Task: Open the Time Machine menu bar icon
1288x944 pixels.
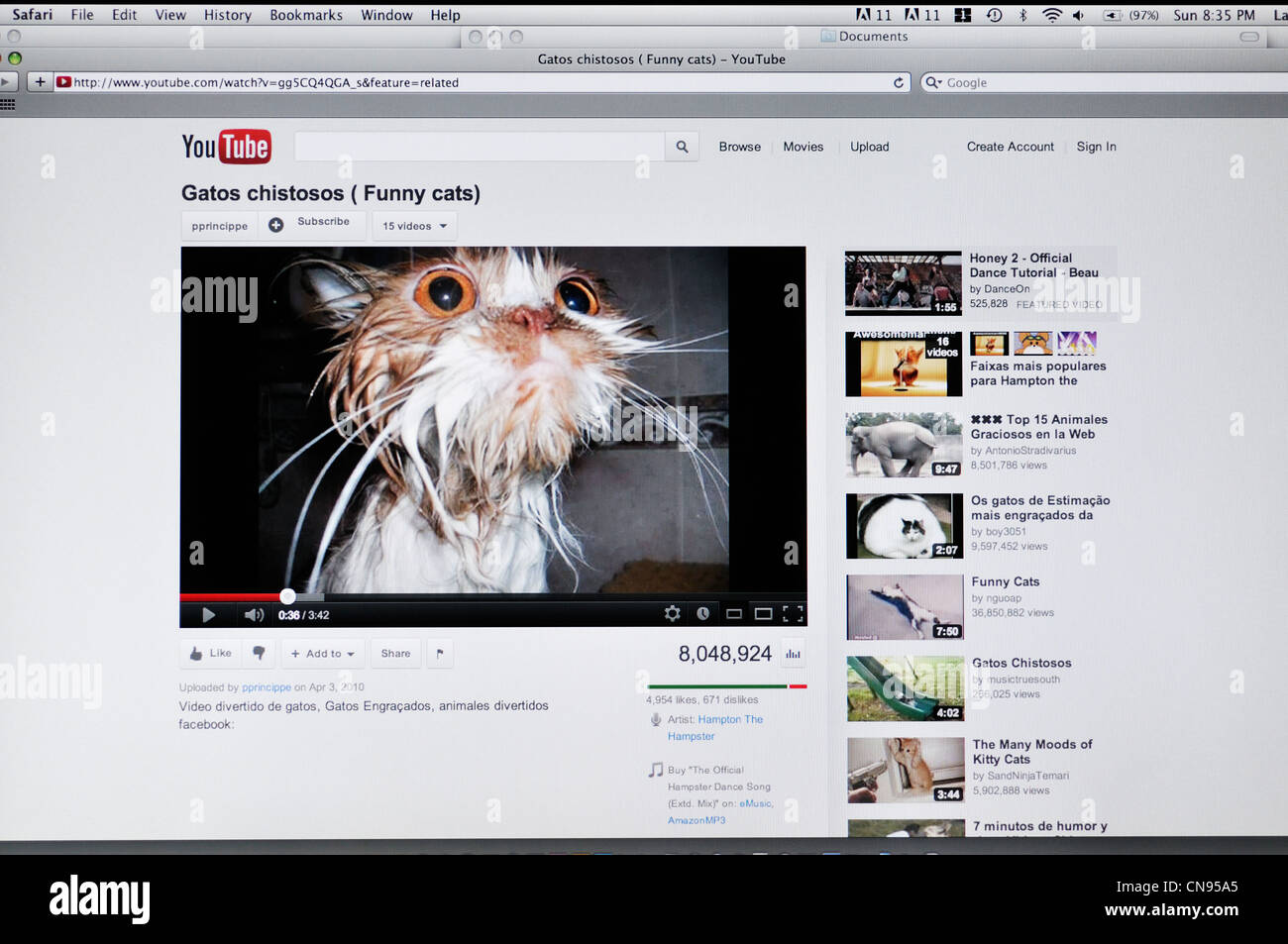Action: tap(994, 15)
